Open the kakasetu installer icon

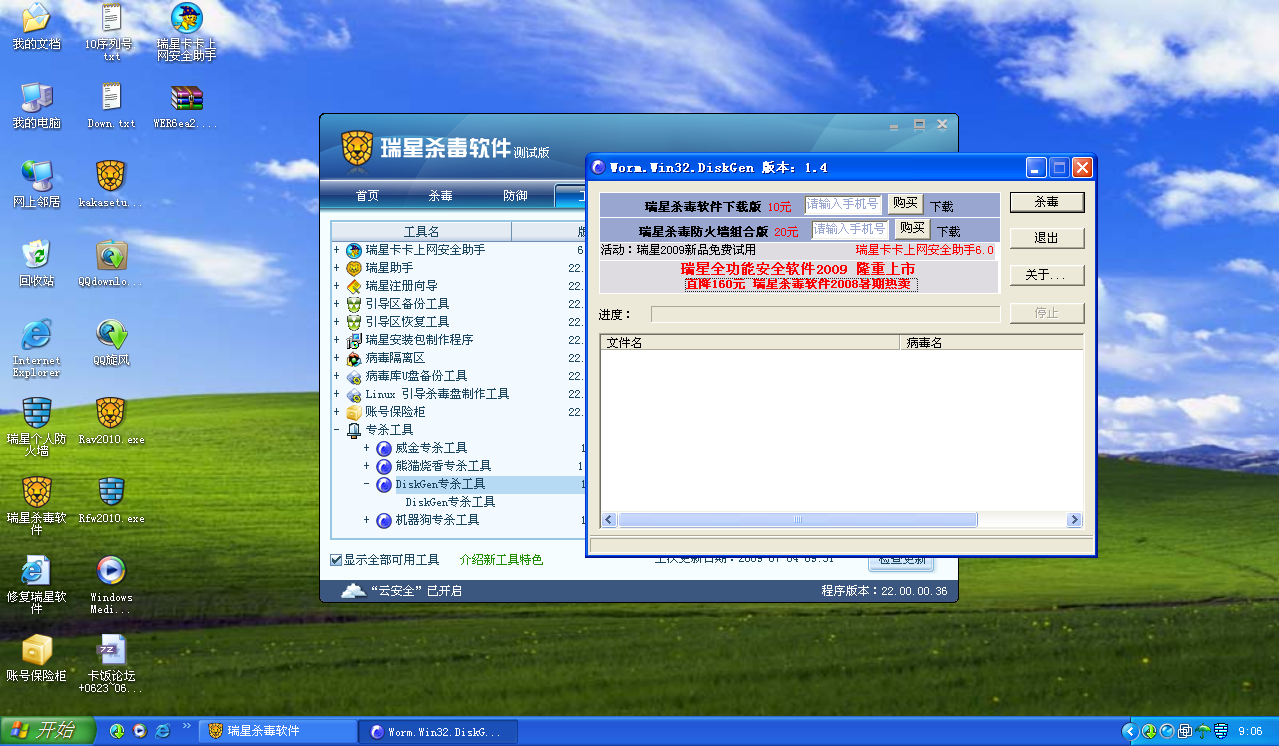(x=111, y=184)
